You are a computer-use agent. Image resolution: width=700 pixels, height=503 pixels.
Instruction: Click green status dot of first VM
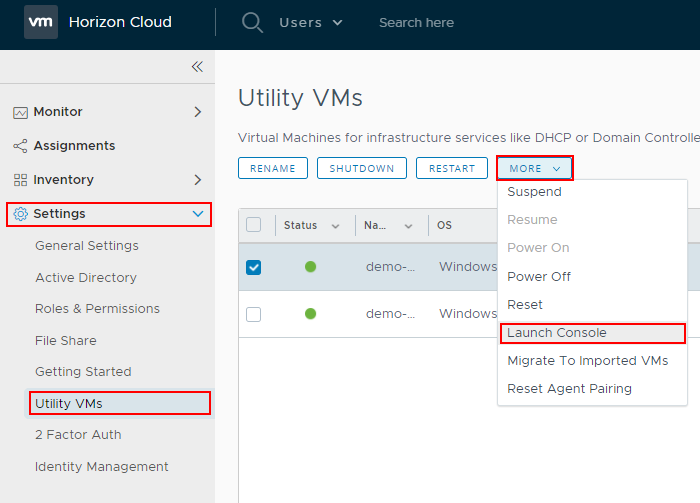[310, 267]
